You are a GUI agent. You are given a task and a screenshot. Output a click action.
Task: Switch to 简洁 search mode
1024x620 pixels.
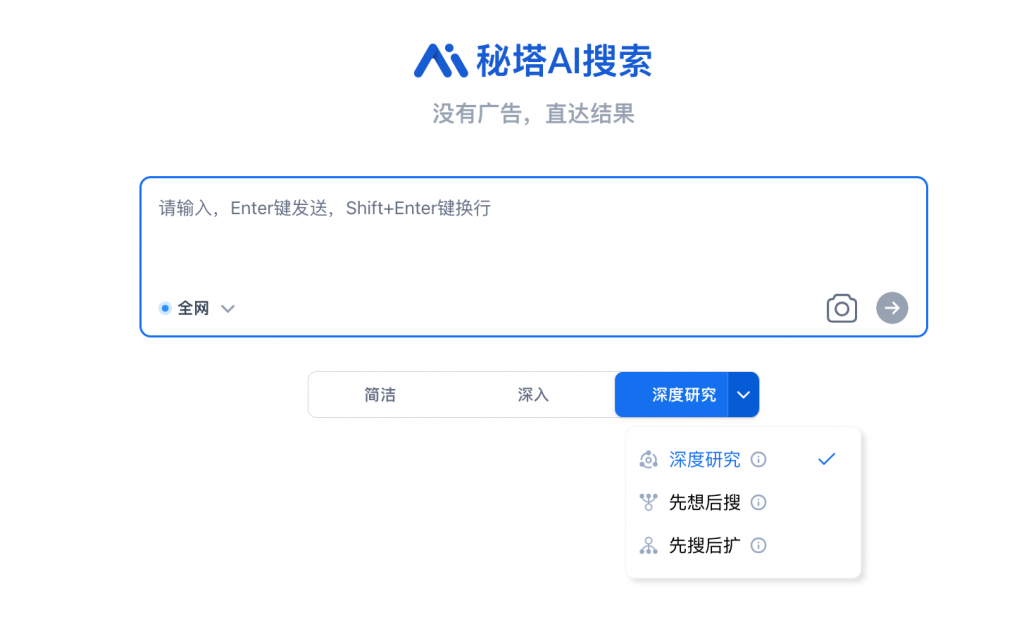point(380,395)
